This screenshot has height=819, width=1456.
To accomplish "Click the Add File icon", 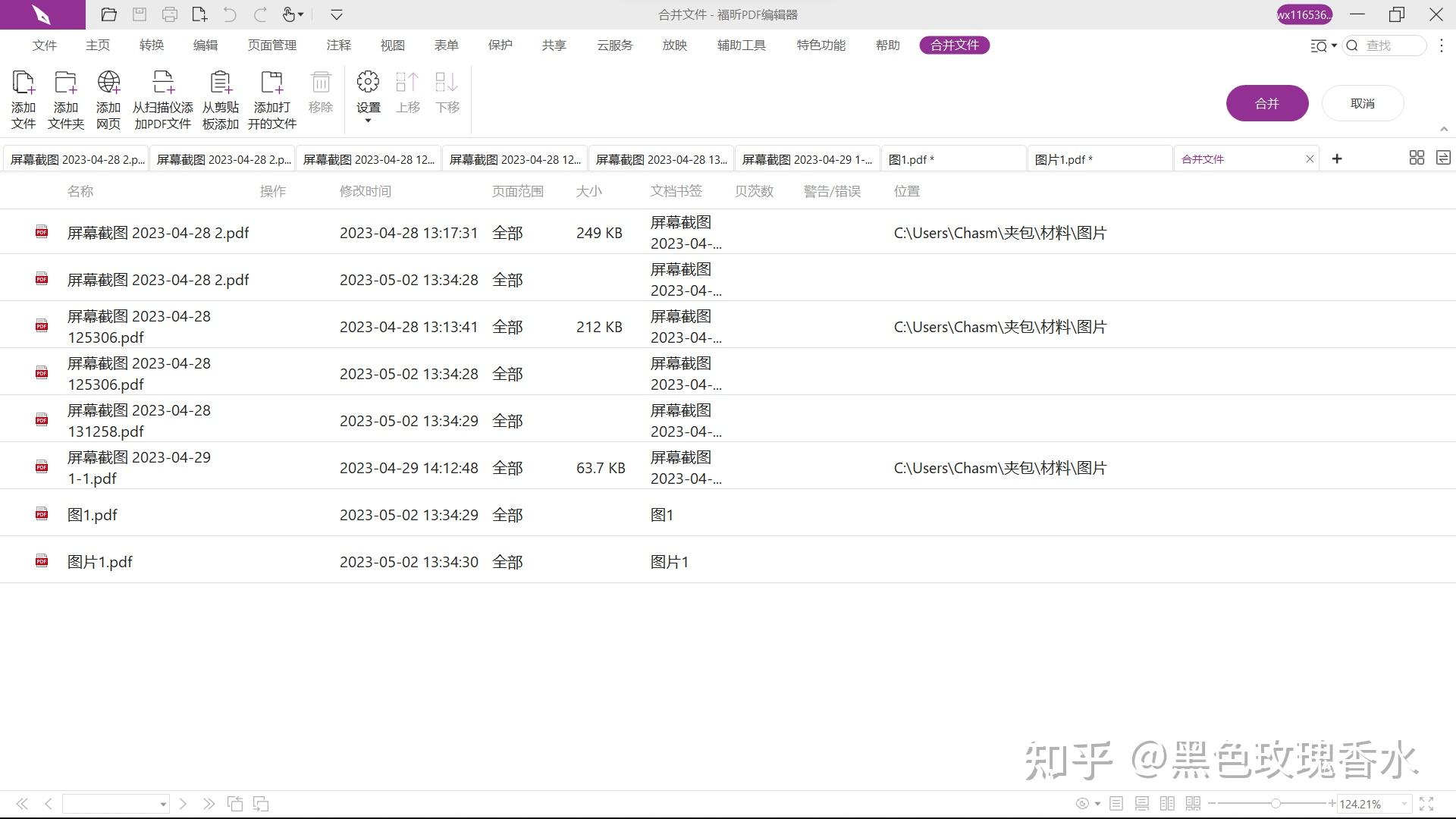I will click(x=24, y=83).
